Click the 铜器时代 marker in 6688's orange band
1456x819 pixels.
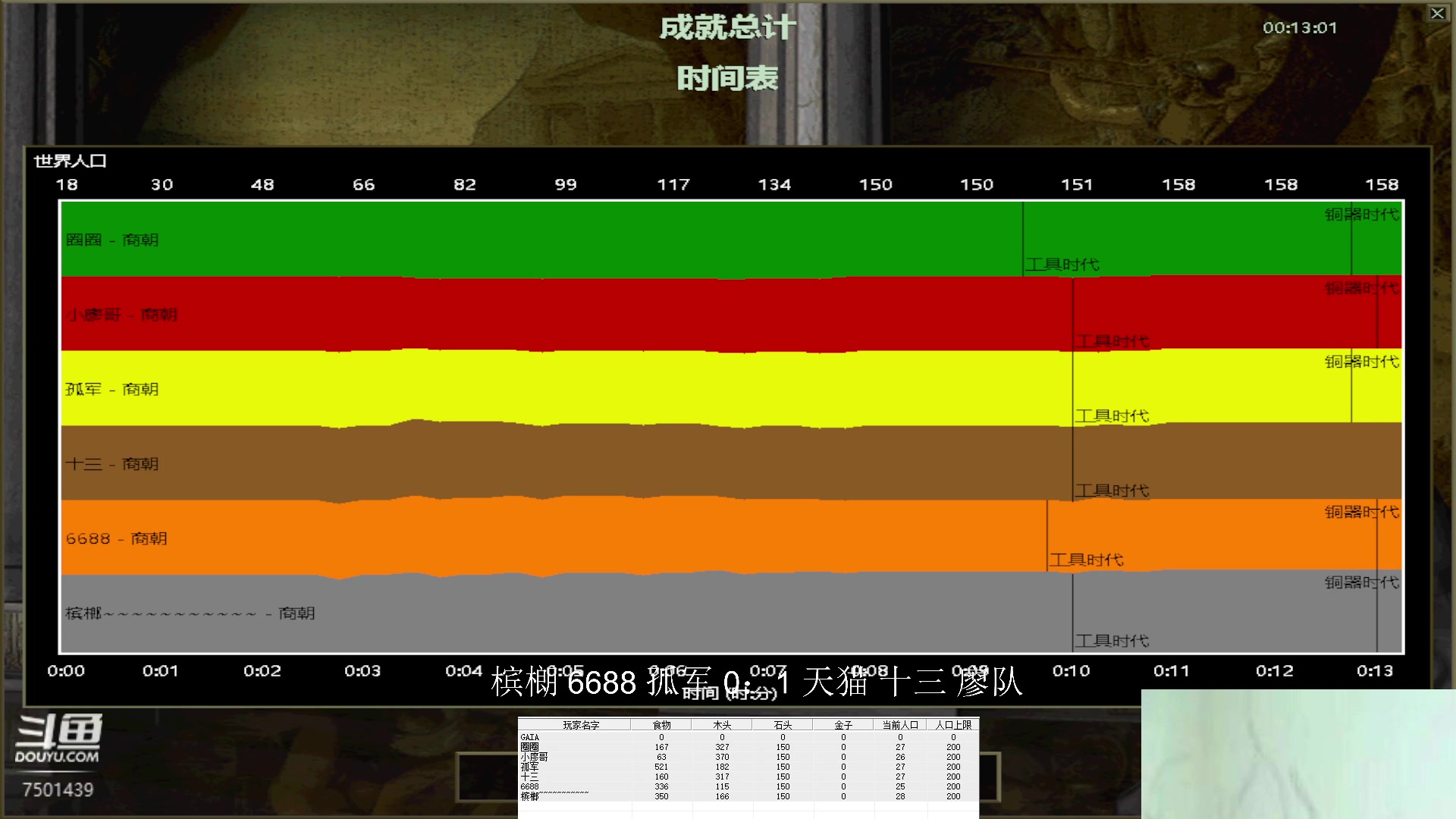click(x=1362, y=512)
